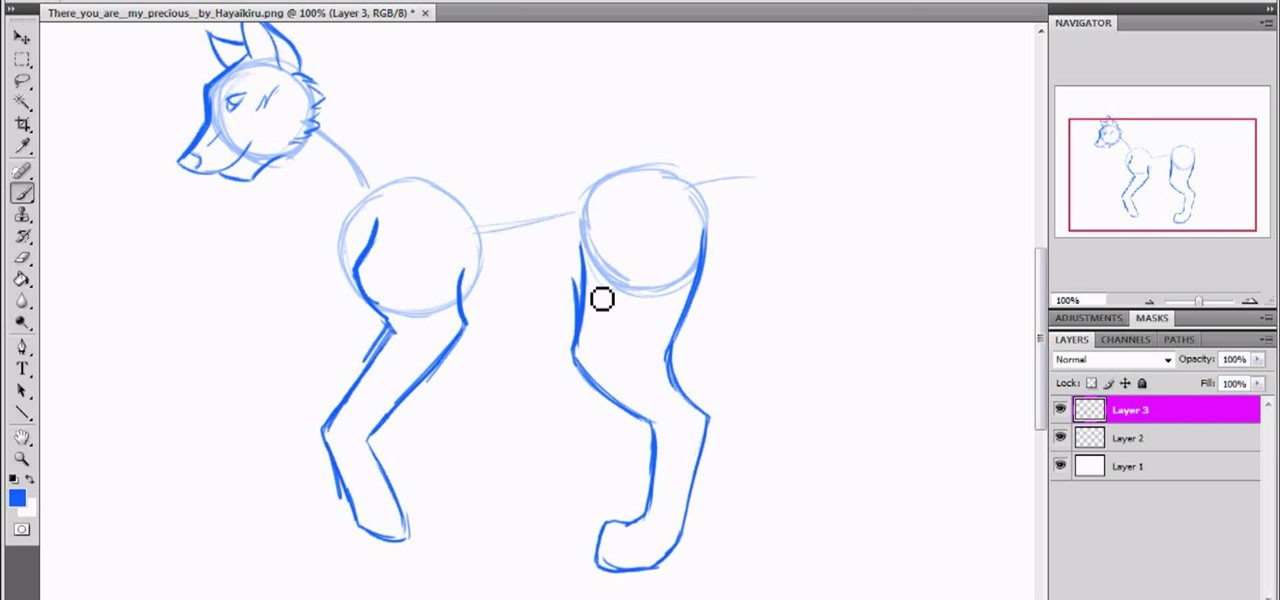Grab the Hand tool
The height and width of the screenshot is (600, 1280).
click(x=22, y=436)
